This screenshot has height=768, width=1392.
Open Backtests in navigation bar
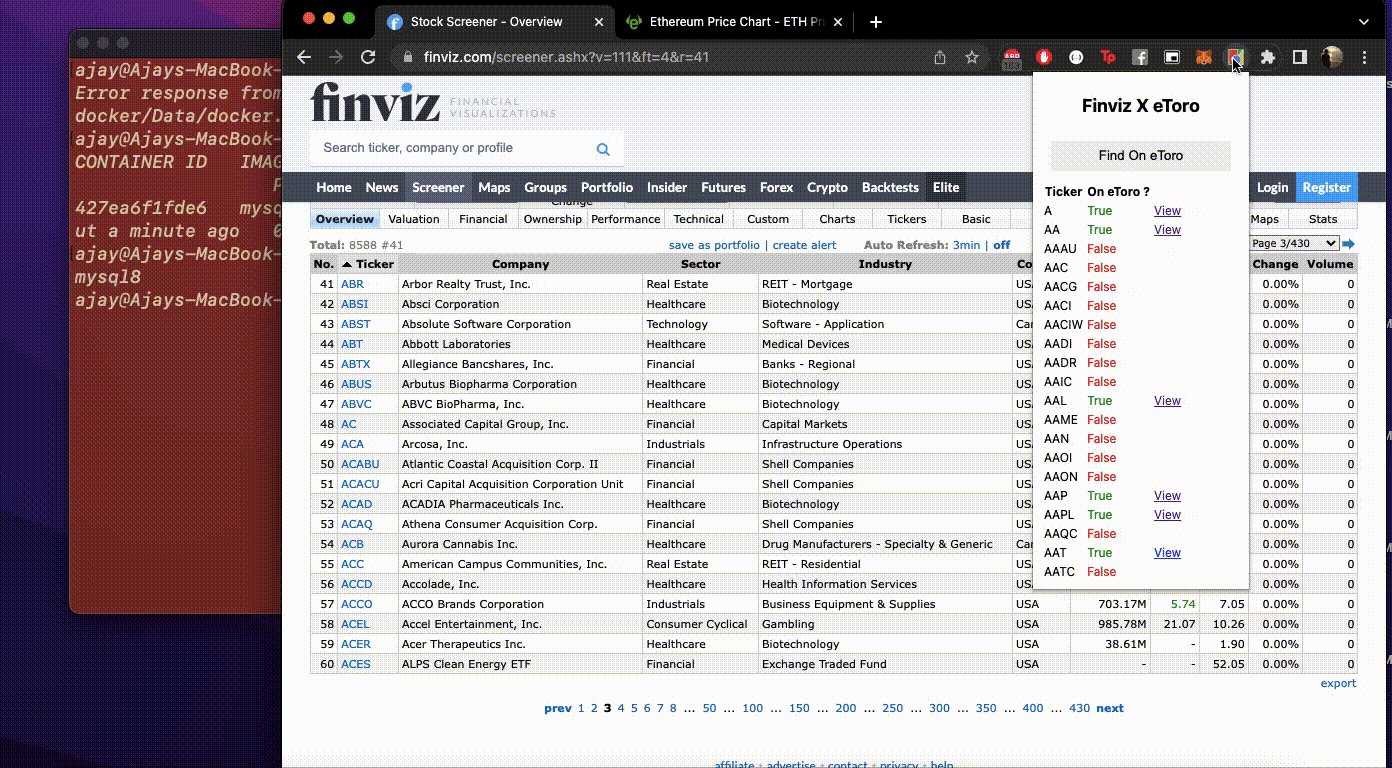(x=890, y=187)
